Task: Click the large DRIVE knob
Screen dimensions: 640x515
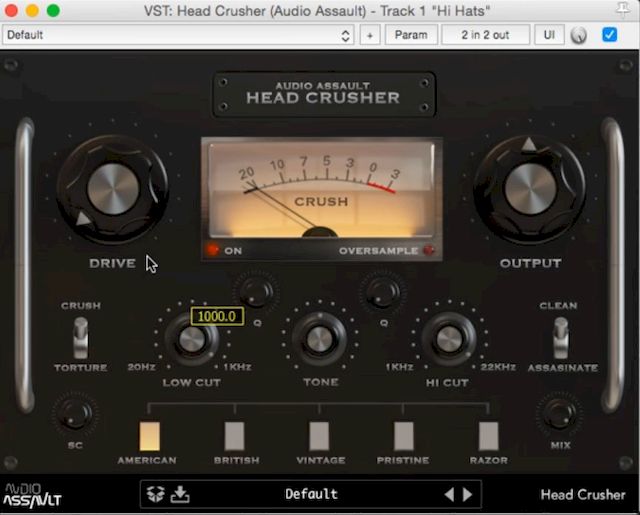Action: pos(113,189)
